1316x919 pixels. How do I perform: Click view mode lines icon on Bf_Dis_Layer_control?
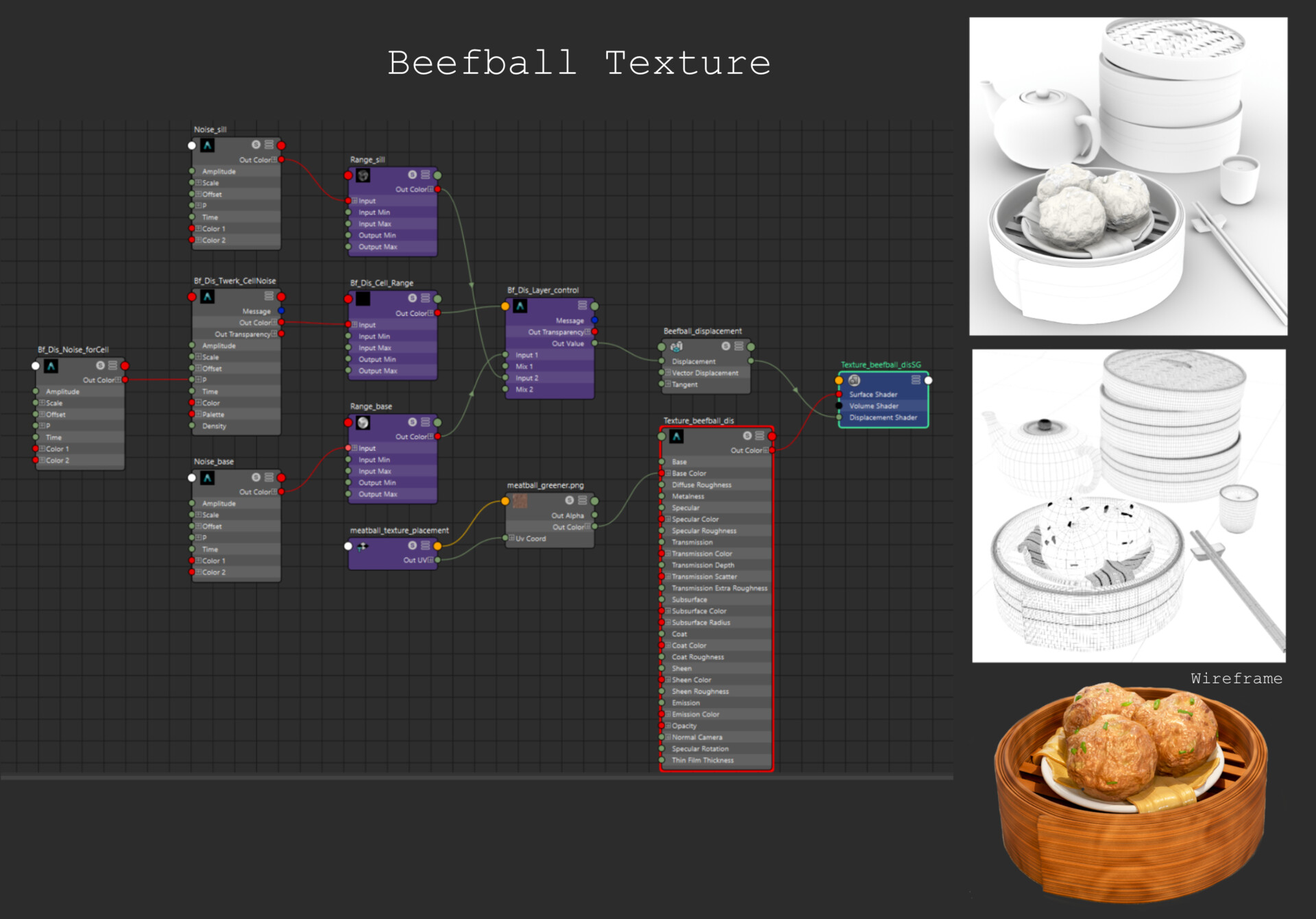tap(583, 306)
